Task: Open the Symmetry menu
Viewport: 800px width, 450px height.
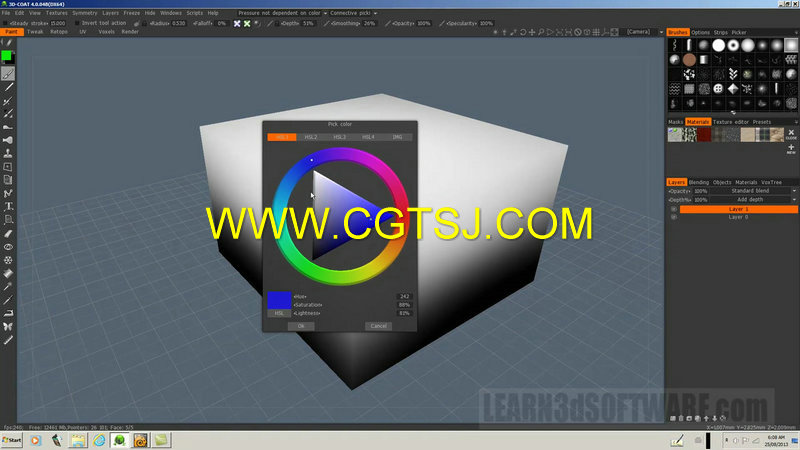Action: coord(84,13)
